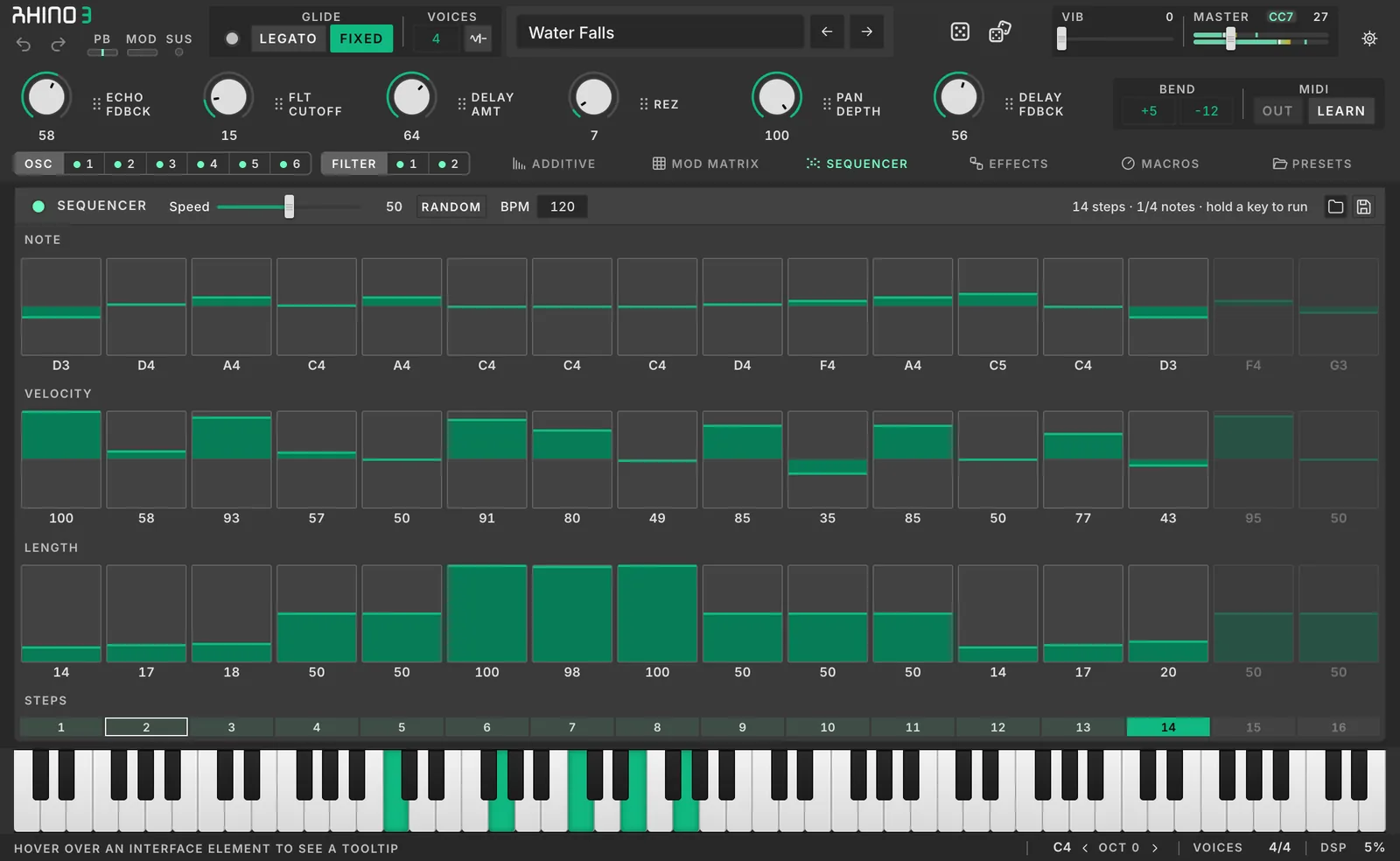Select step 14 in the STEPS row
Image resolution: width=1400 pixels, height=861 pixels.
1168,727
